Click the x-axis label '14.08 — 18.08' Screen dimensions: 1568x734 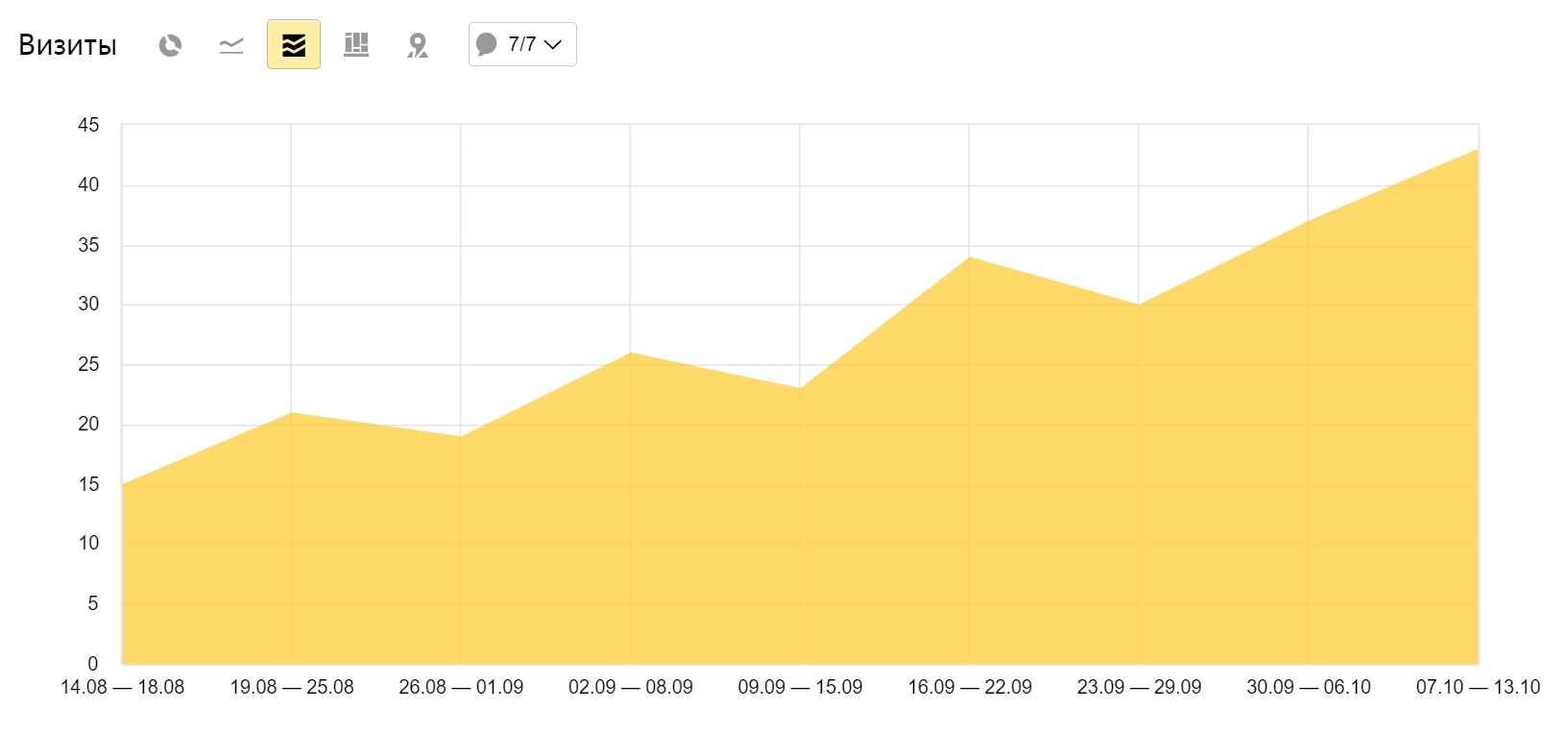pos(122,687)
